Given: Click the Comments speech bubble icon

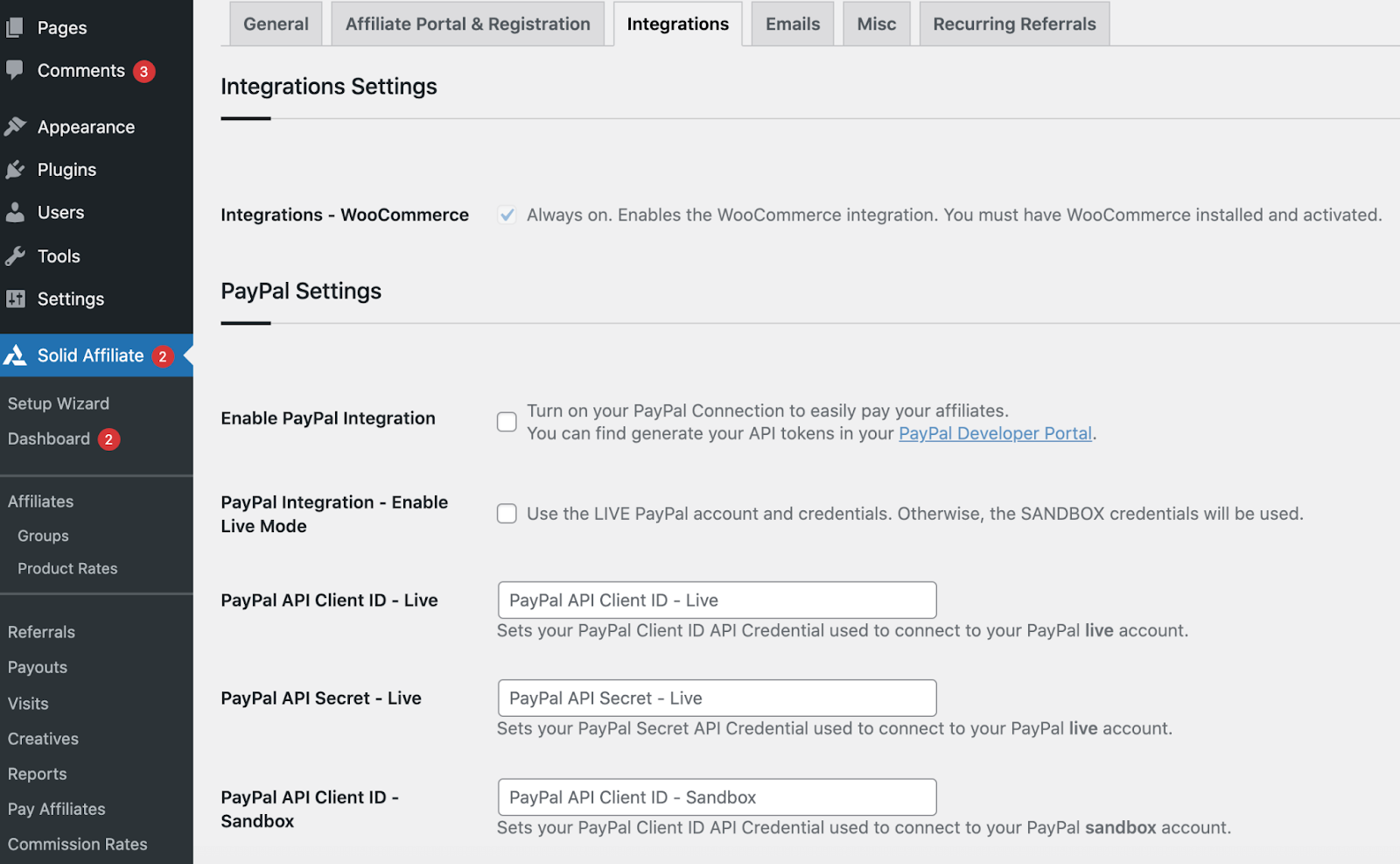Looking at the screenshot, I should point(15,70).
